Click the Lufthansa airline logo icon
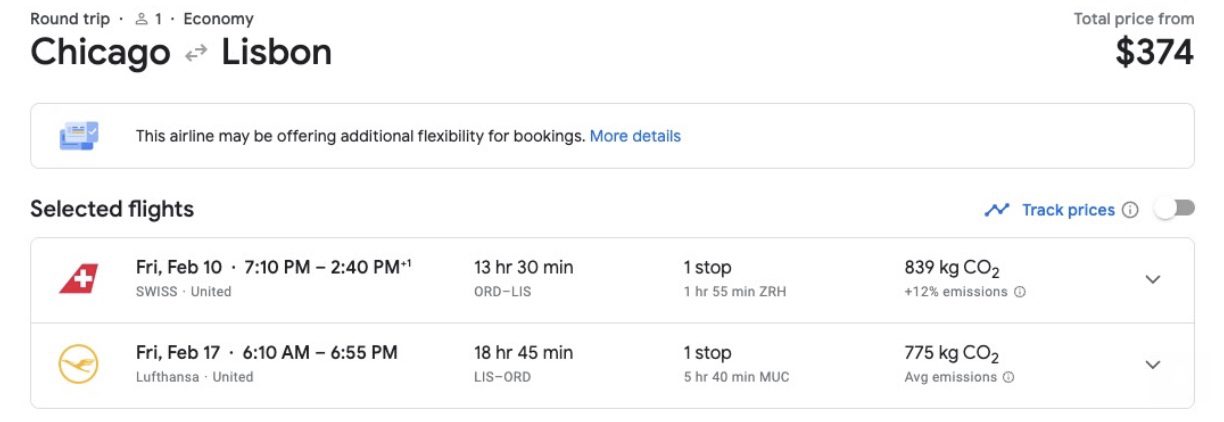This screenshot has width=1224, height=422. point(79,365)
